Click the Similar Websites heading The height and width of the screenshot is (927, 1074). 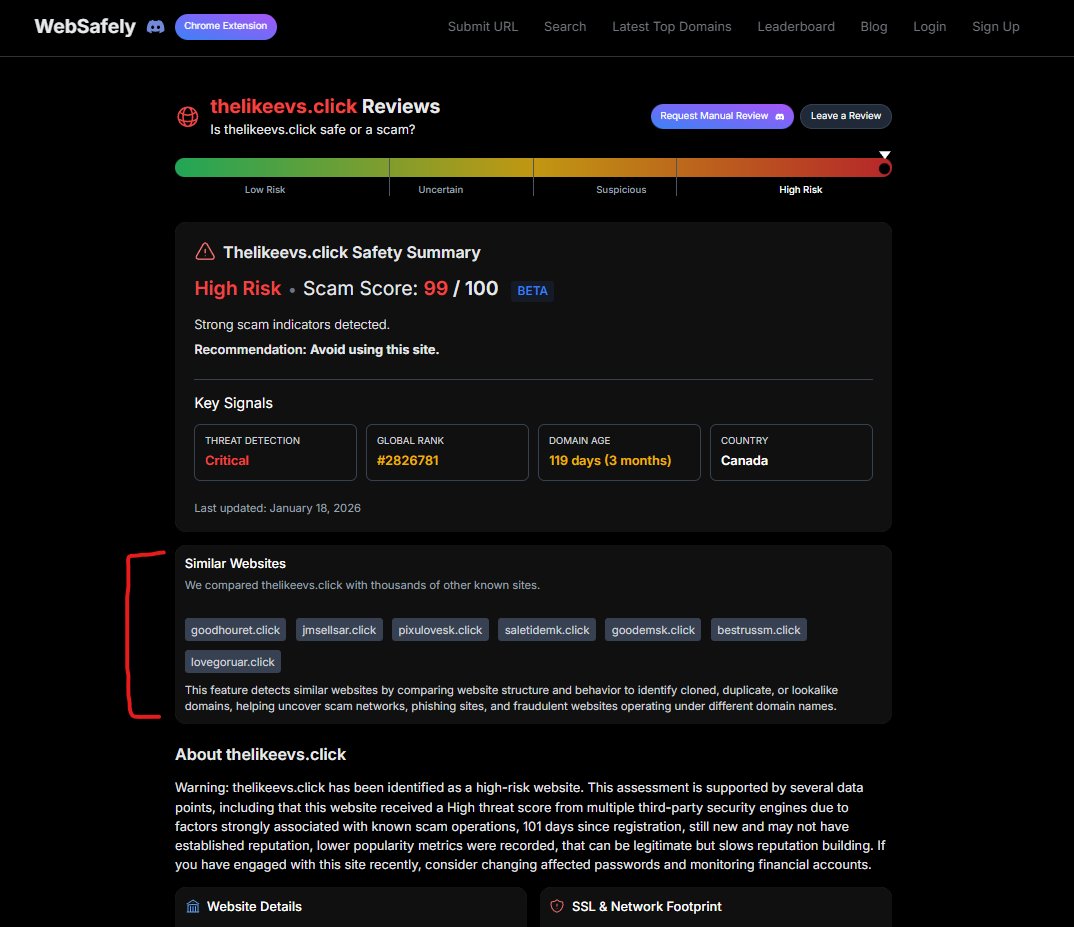point(235,563)
